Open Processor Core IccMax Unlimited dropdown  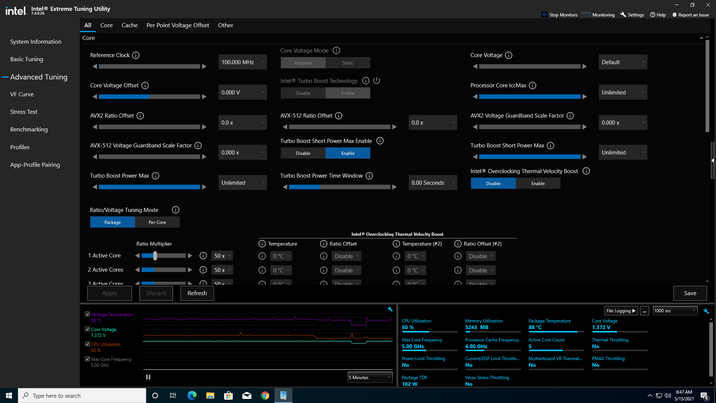pyautogui.click(x=623, y=92)
